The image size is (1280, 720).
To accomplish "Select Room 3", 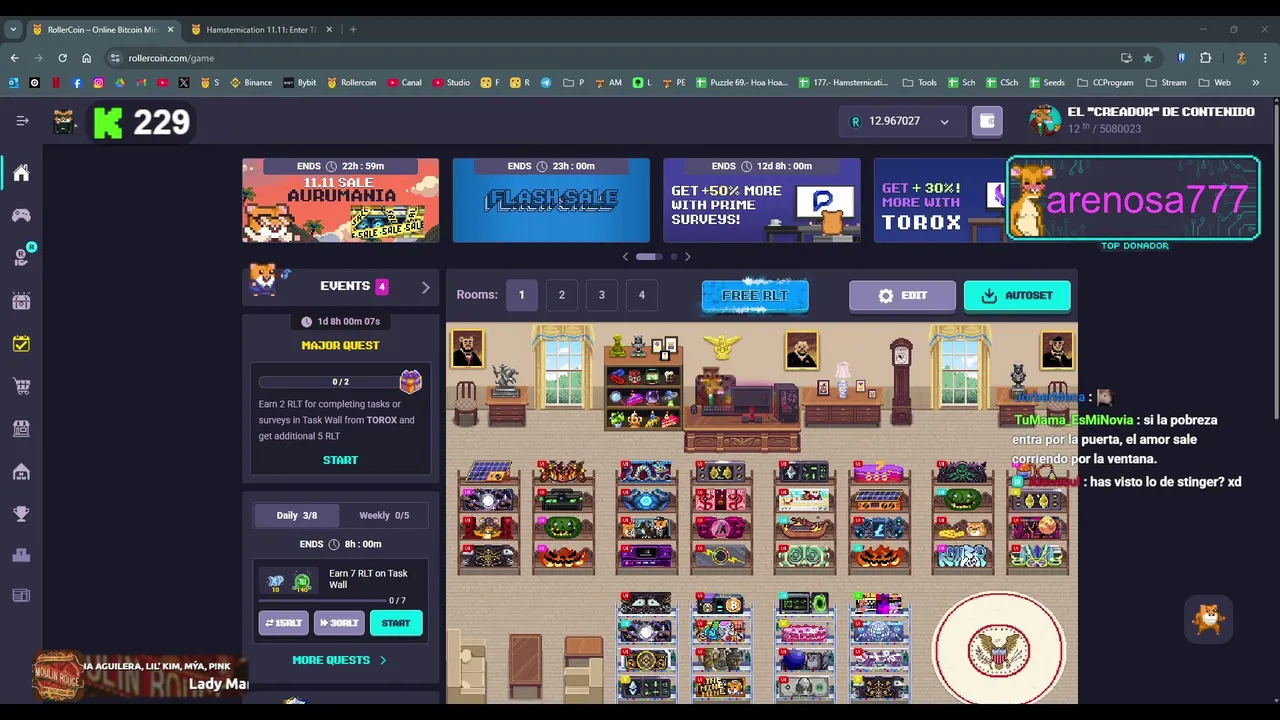I will (x=602, y=295).
